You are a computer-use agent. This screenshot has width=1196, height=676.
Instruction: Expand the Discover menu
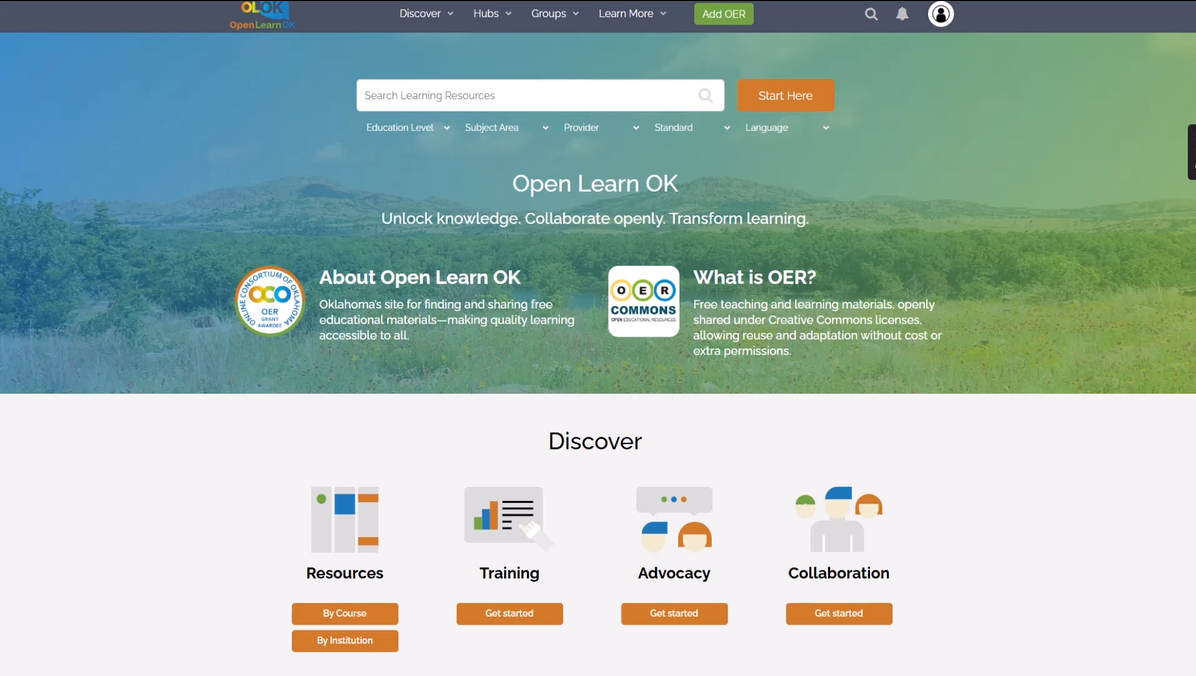[x=426, y=14]
